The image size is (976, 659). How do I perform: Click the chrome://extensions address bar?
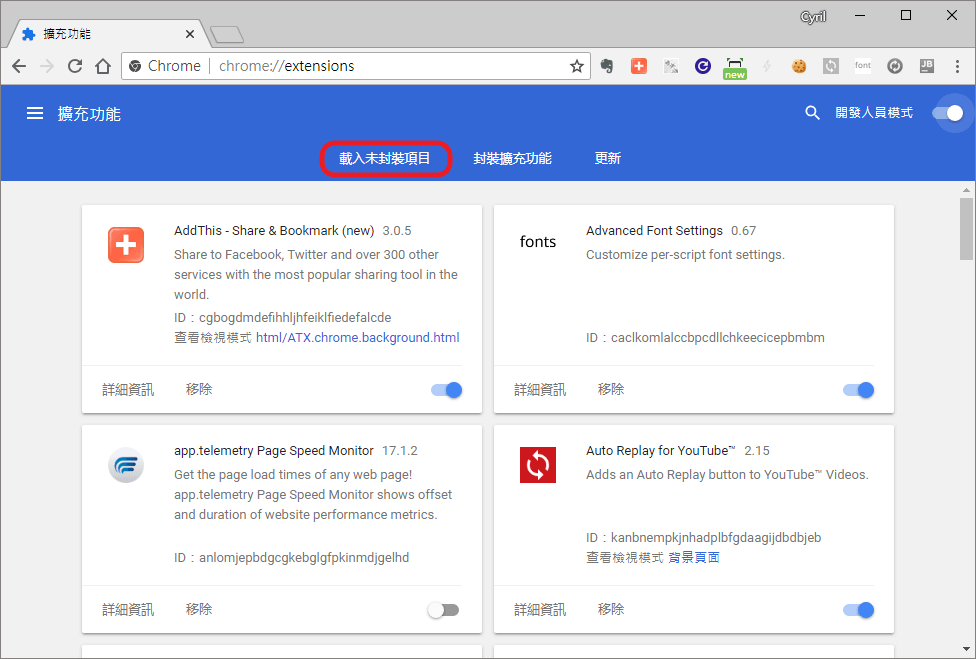pyautogui.click(x=355, y=66)
